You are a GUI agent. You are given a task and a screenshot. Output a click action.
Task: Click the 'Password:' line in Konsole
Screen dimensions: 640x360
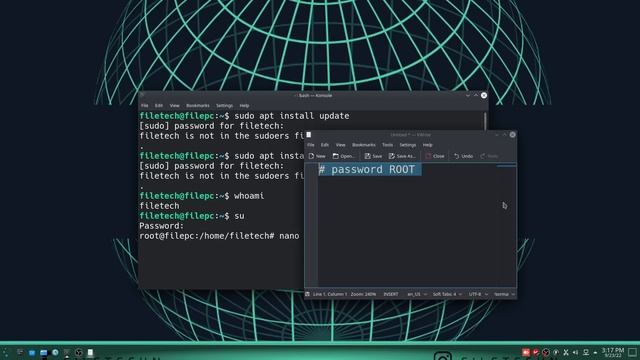[x=162, y=226]
